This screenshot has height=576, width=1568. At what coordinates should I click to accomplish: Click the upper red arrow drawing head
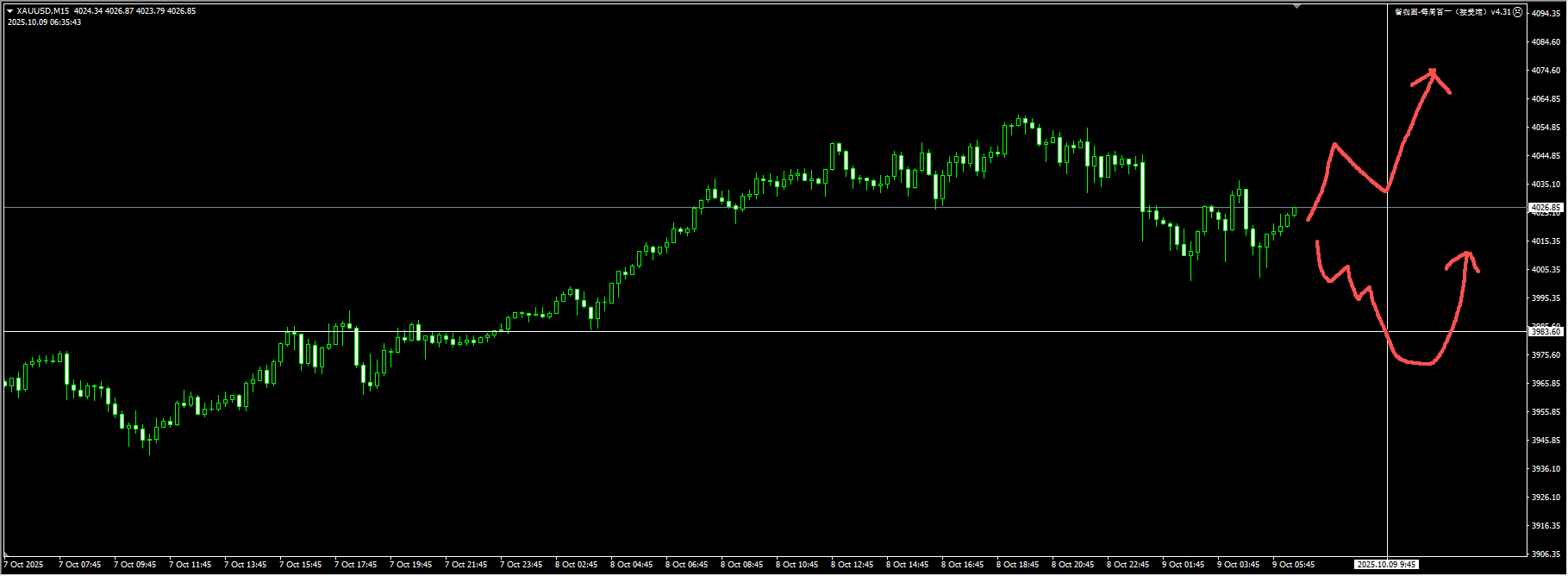click(1433, 72)
